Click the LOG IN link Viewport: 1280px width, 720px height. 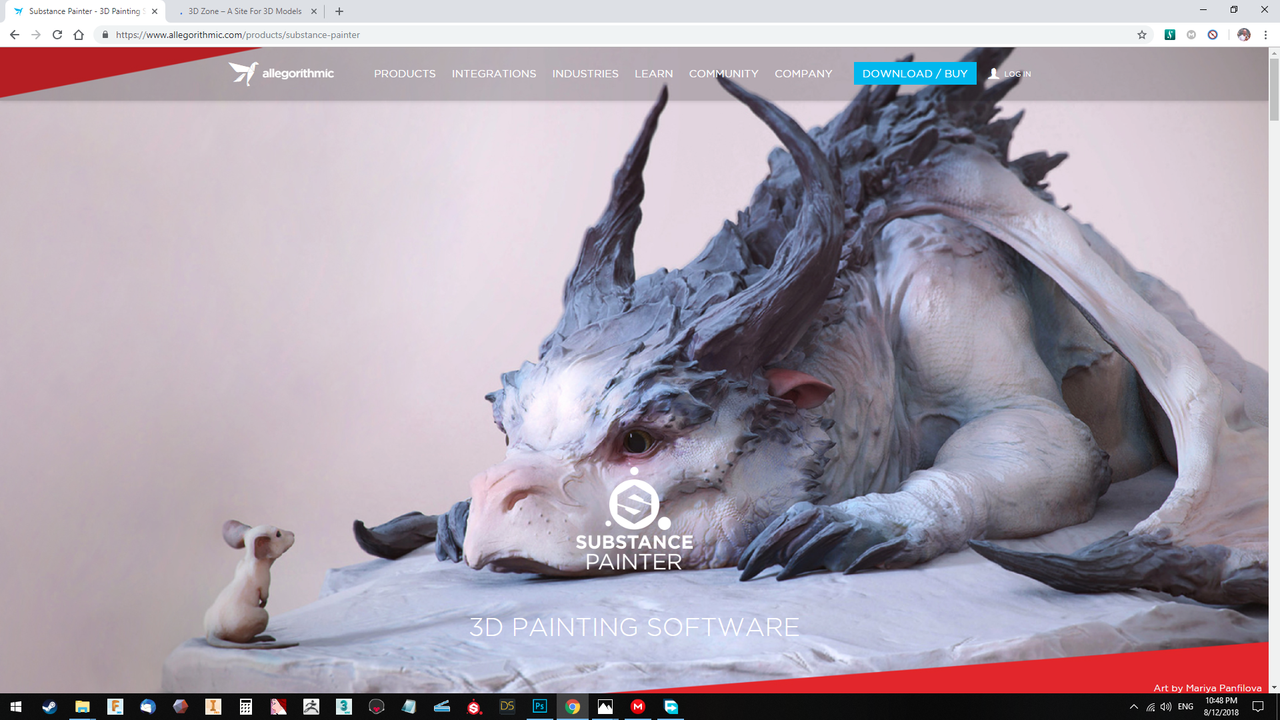1010,74
